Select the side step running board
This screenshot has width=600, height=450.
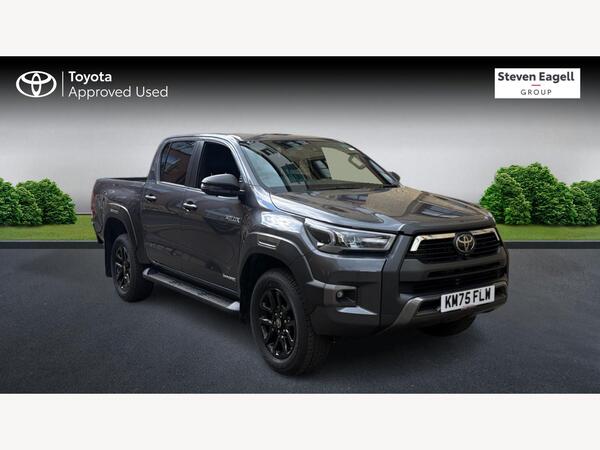[x=191, y=290]
